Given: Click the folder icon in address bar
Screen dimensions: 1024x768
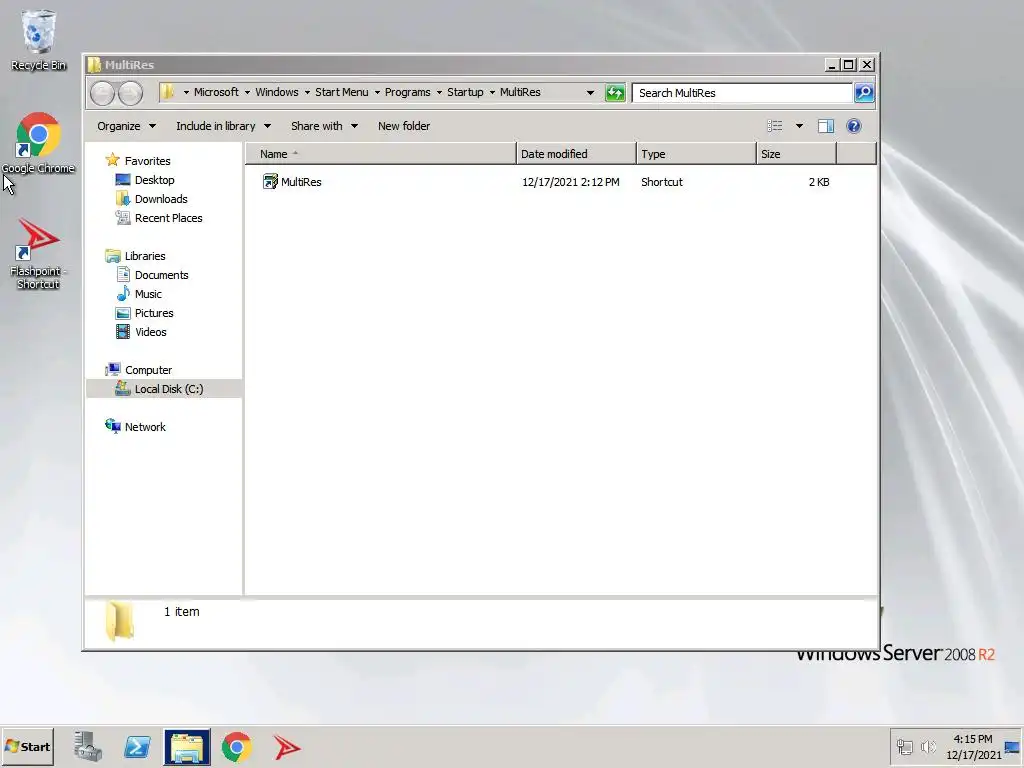Looking at the screenshot, I should click(x=167, y=92).
